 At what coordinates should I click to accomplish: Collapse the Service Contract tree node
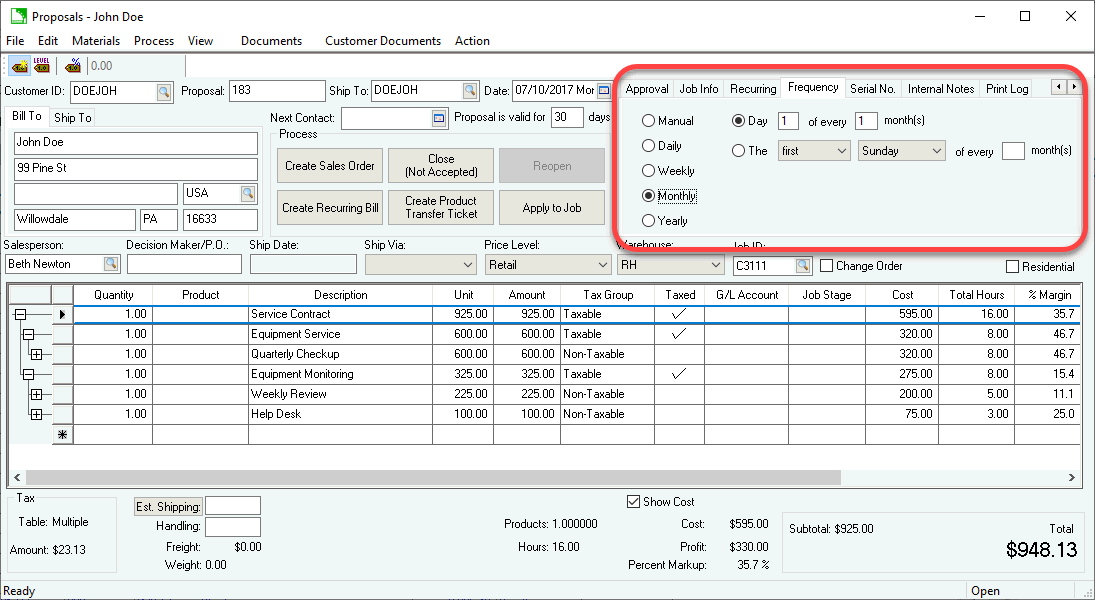point(20,314)
